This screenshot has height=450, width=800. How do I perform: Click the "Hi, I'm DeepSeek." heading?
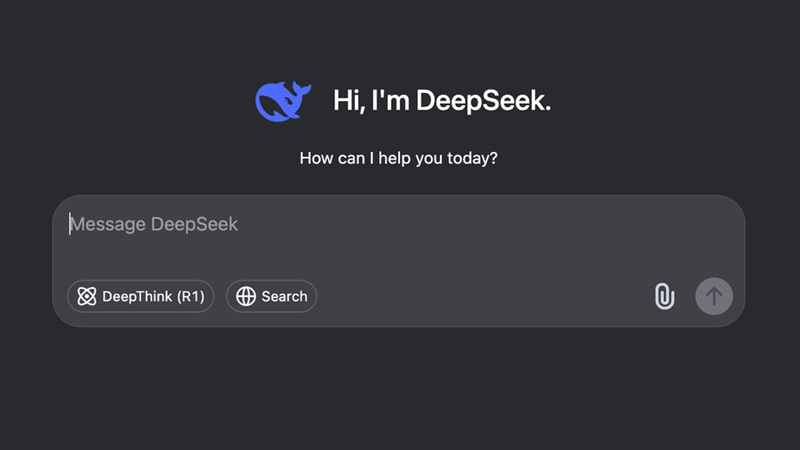point(442,101)
